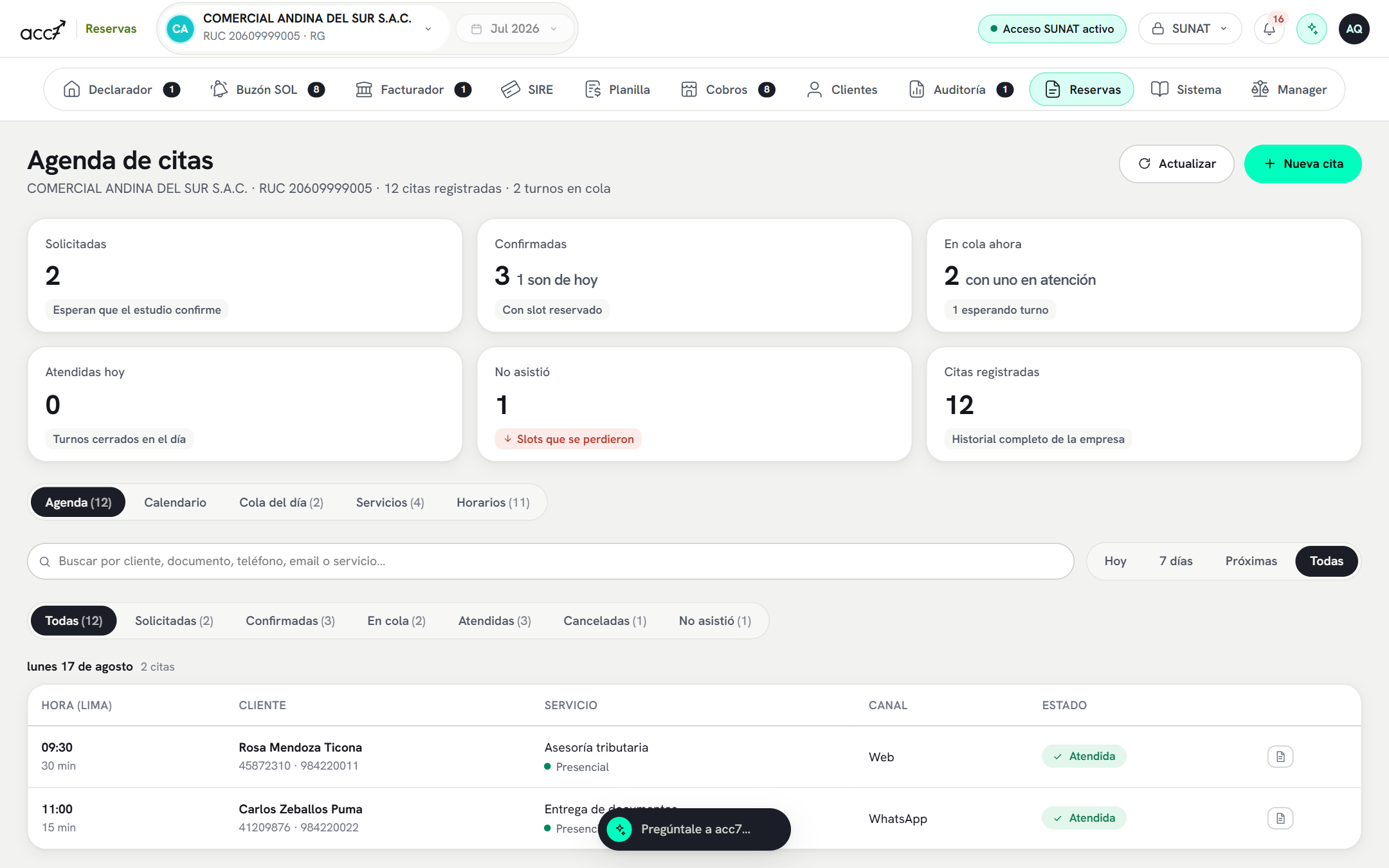Open the Clientes module

pos(842,89)
